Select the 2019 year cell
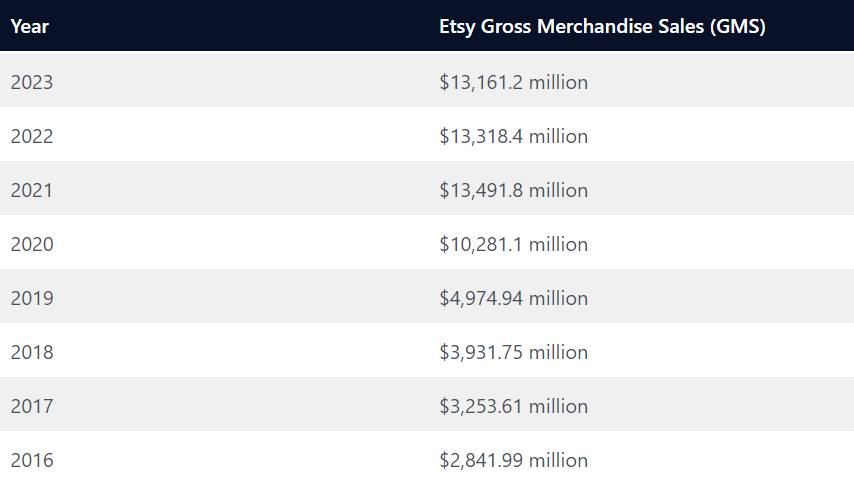854x484 pixels. (32, 298)
